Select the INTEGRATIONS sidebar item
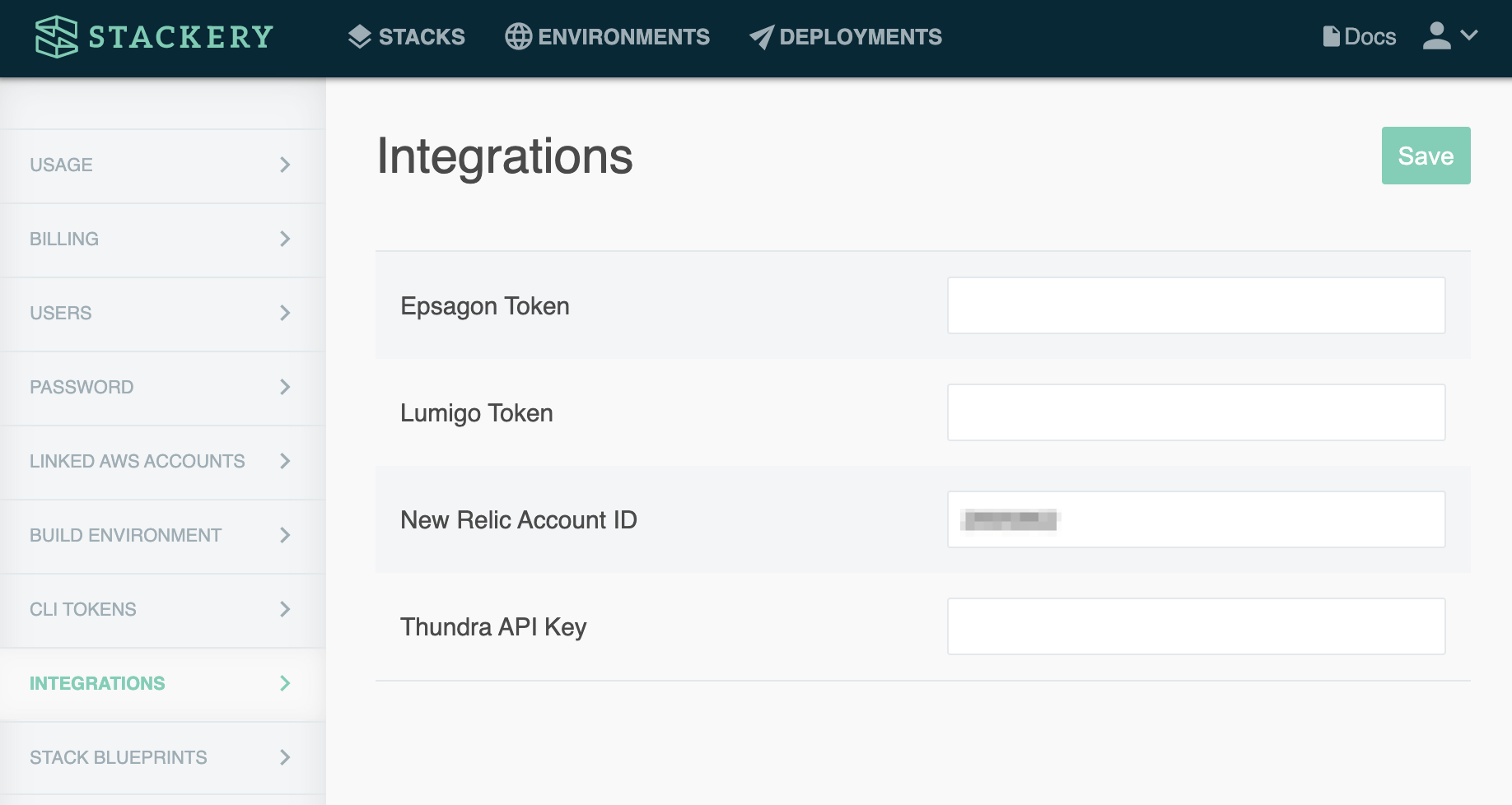Viewport: 1512px width, 805px height. (x=163, y=684)
